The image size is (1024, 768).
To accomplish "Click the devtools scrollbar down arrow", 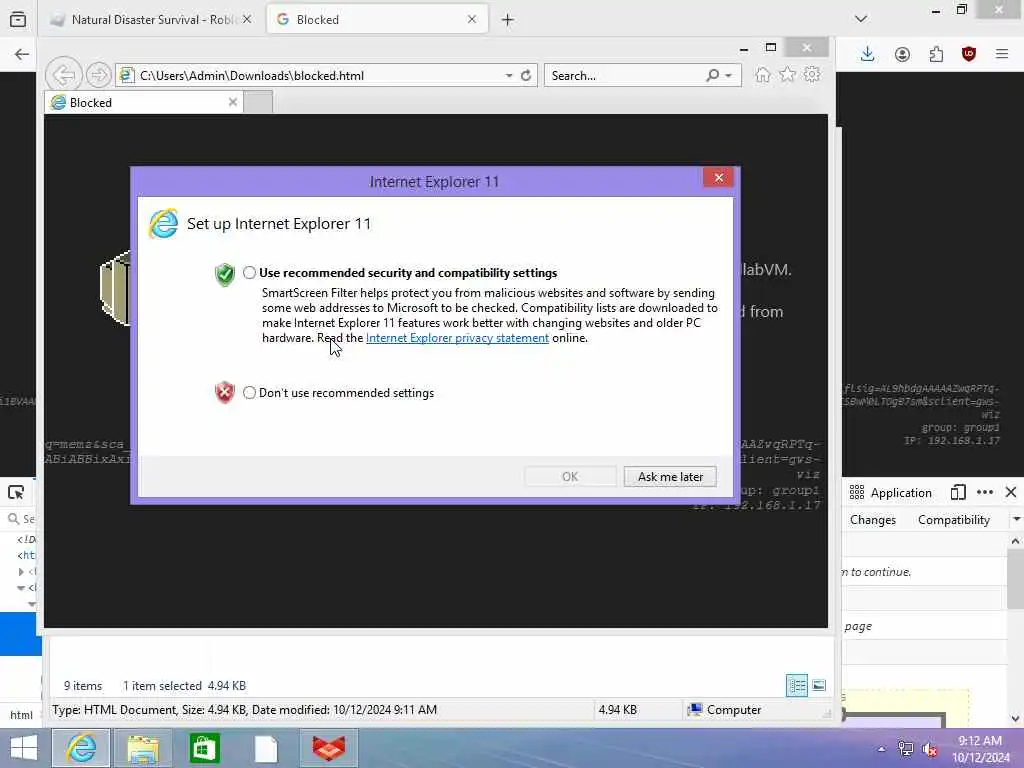I will tap(1015, 719).
